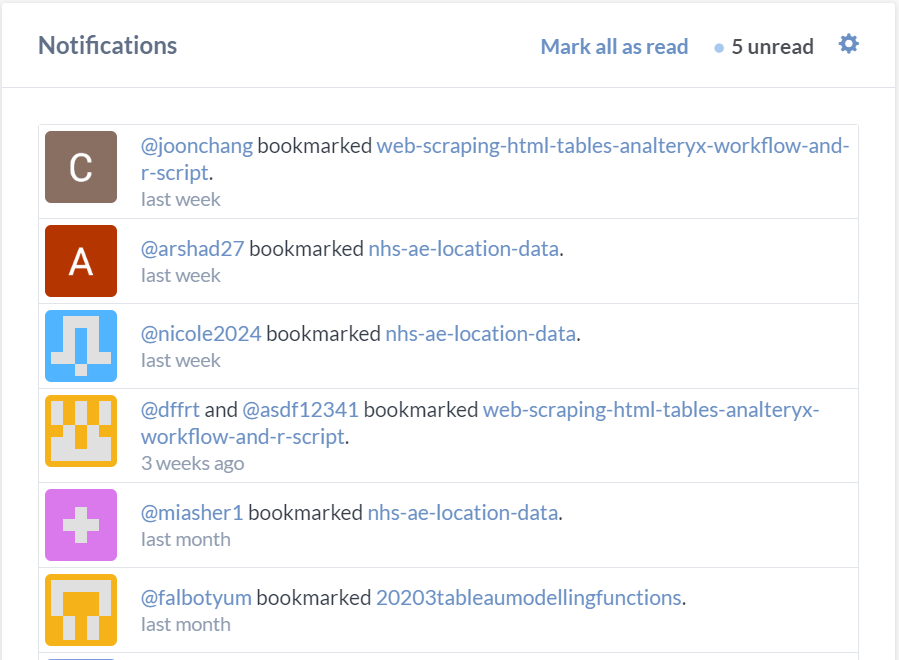Go to @miasher1's profile

click(x=192, y=513)
